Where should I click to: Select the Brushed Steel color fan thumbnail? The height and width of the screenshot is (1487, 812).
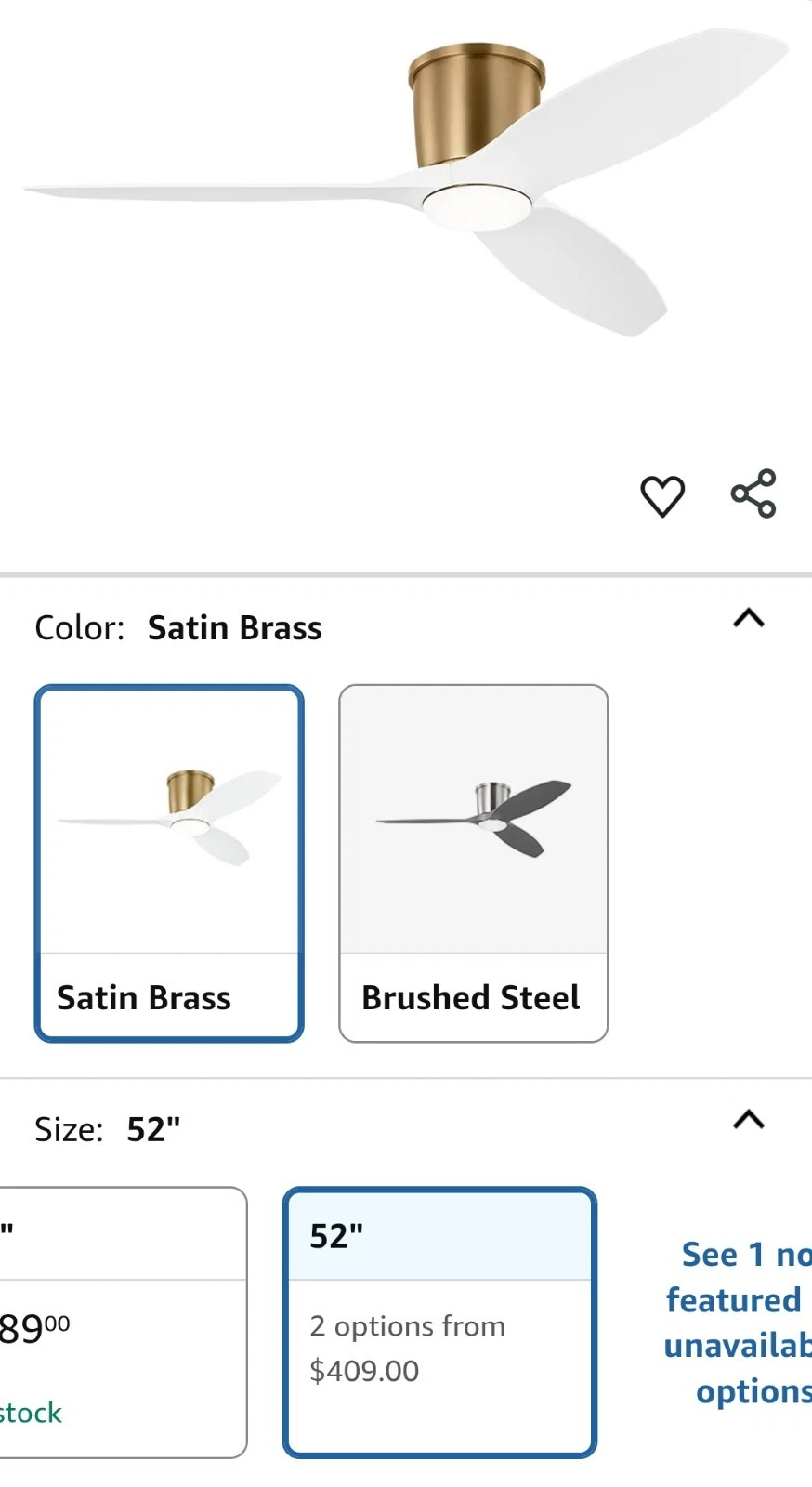pyautogui.click(x=473, y=820)
